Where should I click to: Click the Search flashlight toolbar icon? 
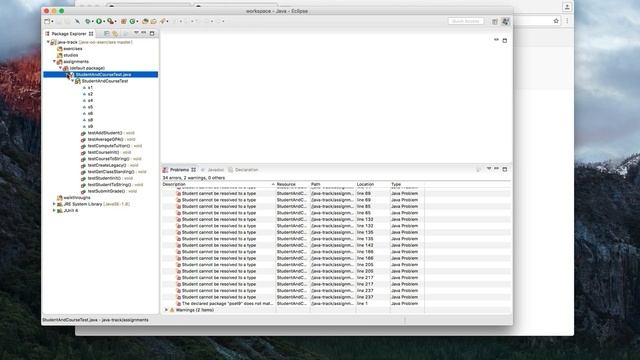tap(163, 21)
